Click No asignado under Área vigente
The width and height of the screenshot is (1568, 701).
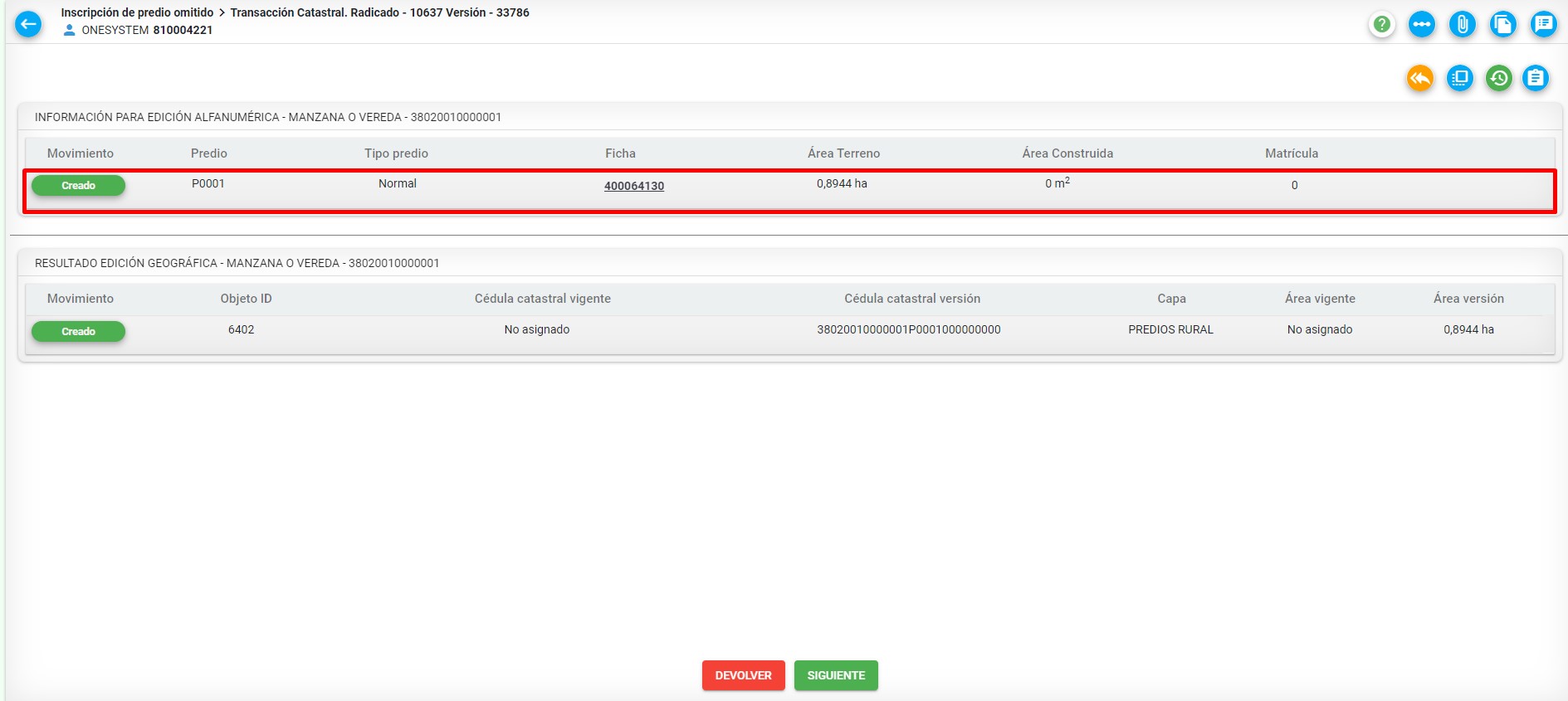click(x=1320, y=329)
